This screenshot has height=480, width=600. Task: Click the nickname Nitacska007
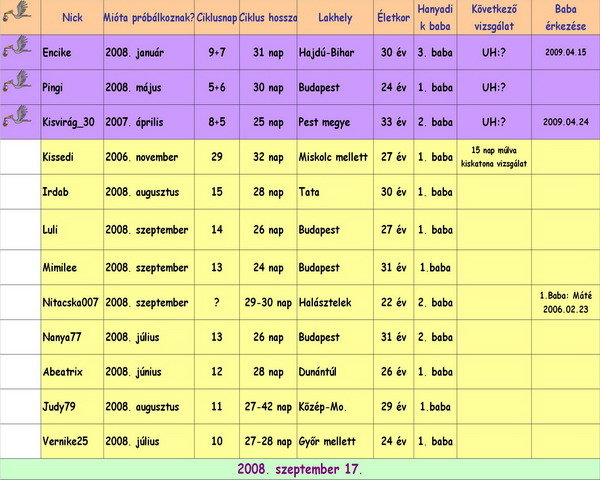pyautogui.click(x=71, y=302)
